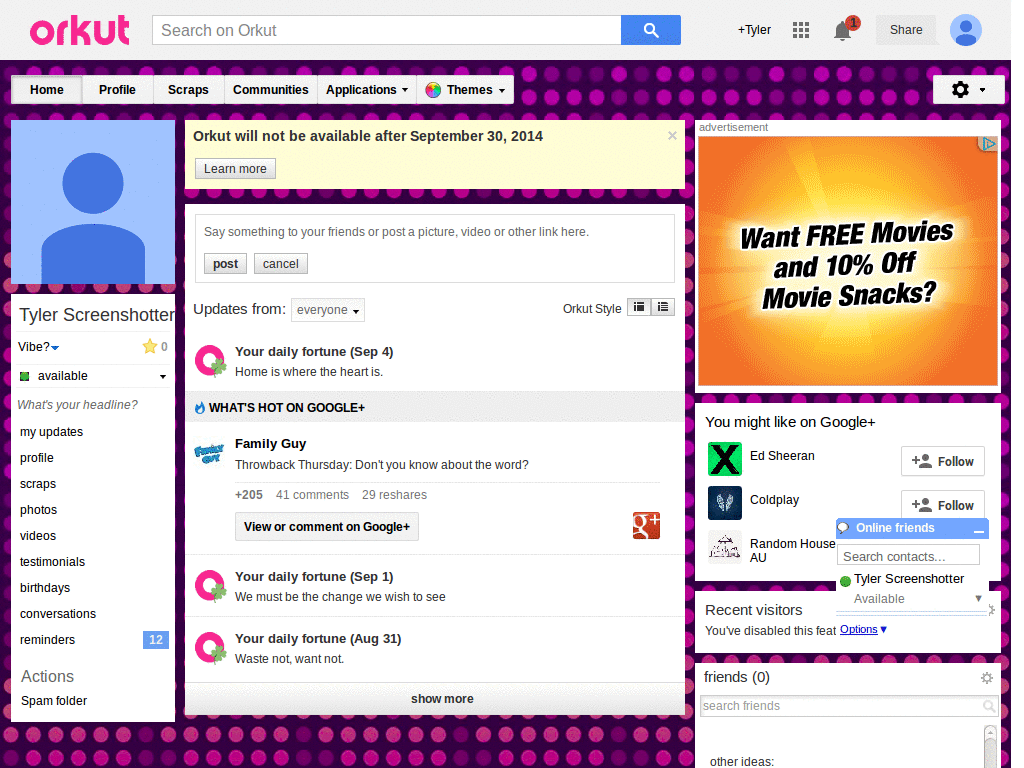1024x768 pixels.
Task: Follow Ed Sheeran on Google+
Action: pos(941,461)
